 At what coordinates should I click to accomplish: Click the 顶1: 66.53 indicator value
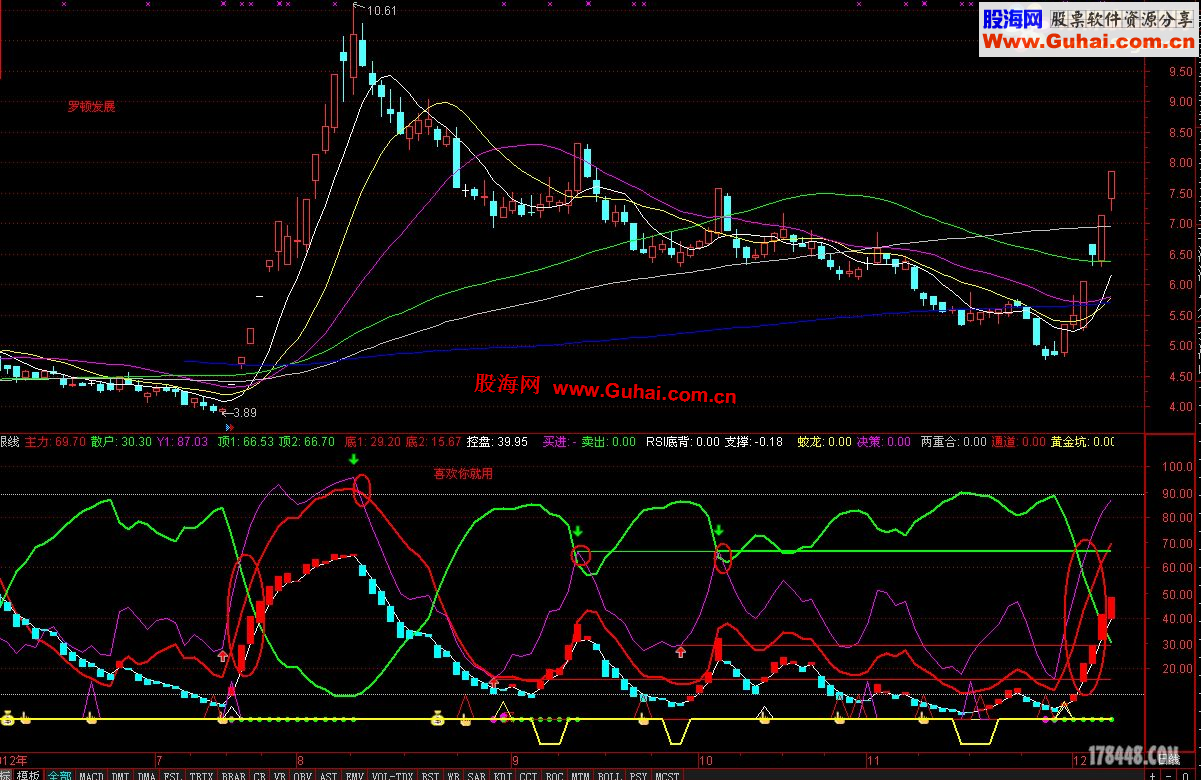(x=245, y=441)
